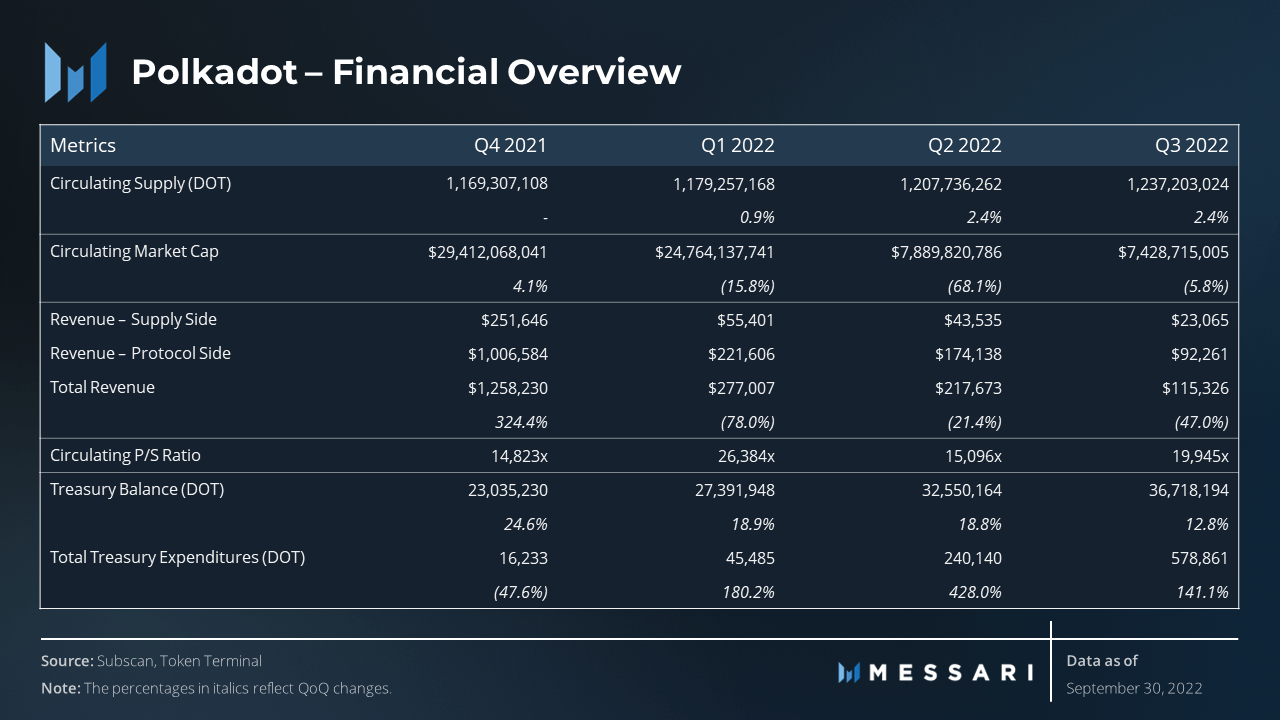This screenshot has height=720, width=1280.
Task: Click the MESSARI wordmark logo in the footer
Action: coord(935,672)
